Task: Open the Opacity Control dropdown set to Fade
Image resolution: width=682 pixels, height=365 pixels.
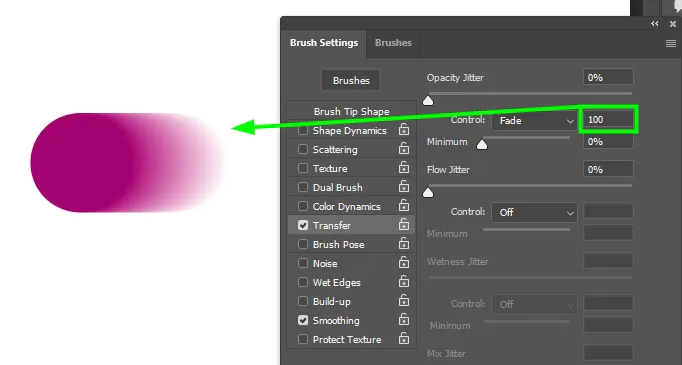Action: coord(535,121)
